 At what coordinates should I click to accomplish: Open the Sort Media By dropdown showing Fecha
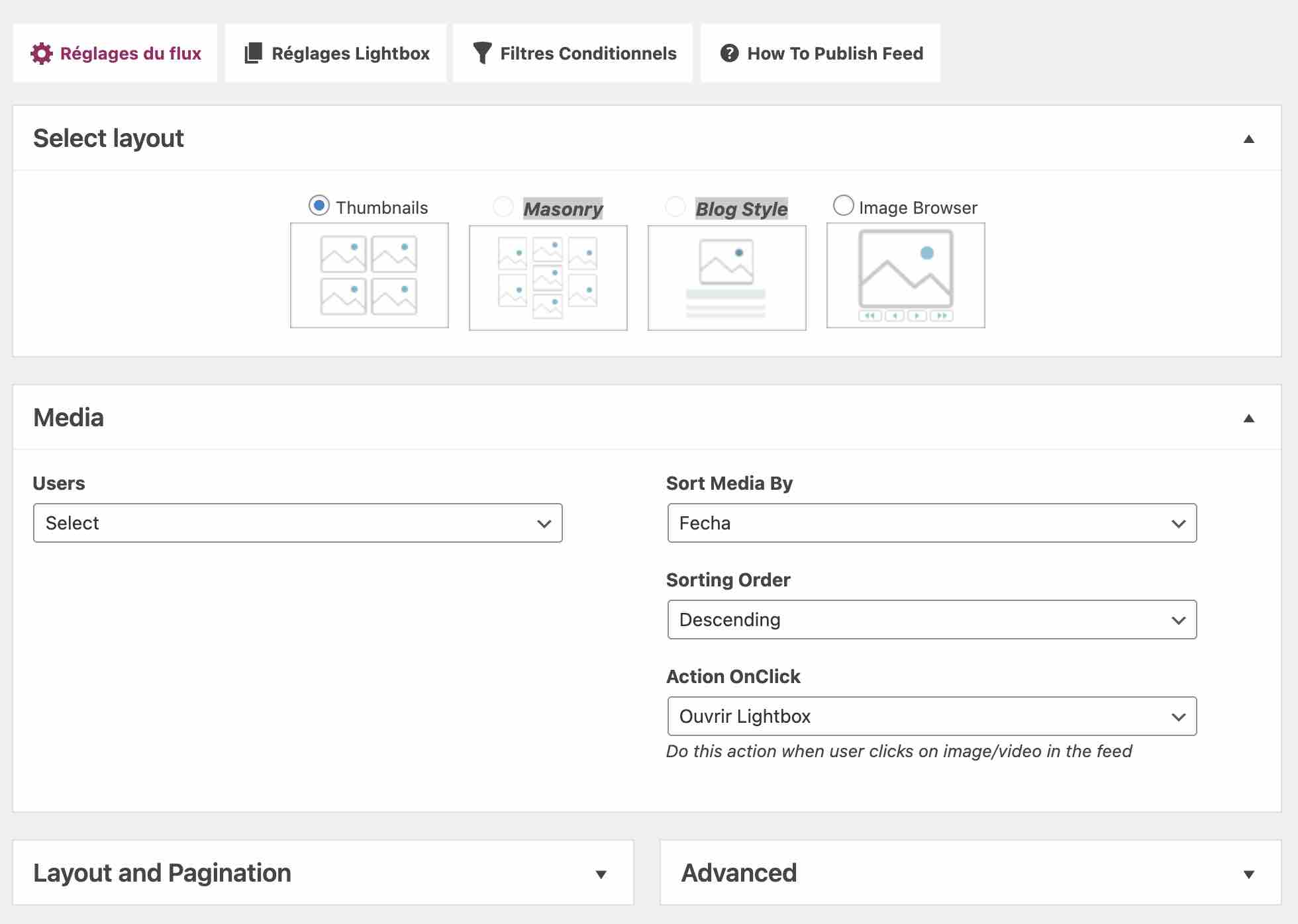tap(931, 523)
